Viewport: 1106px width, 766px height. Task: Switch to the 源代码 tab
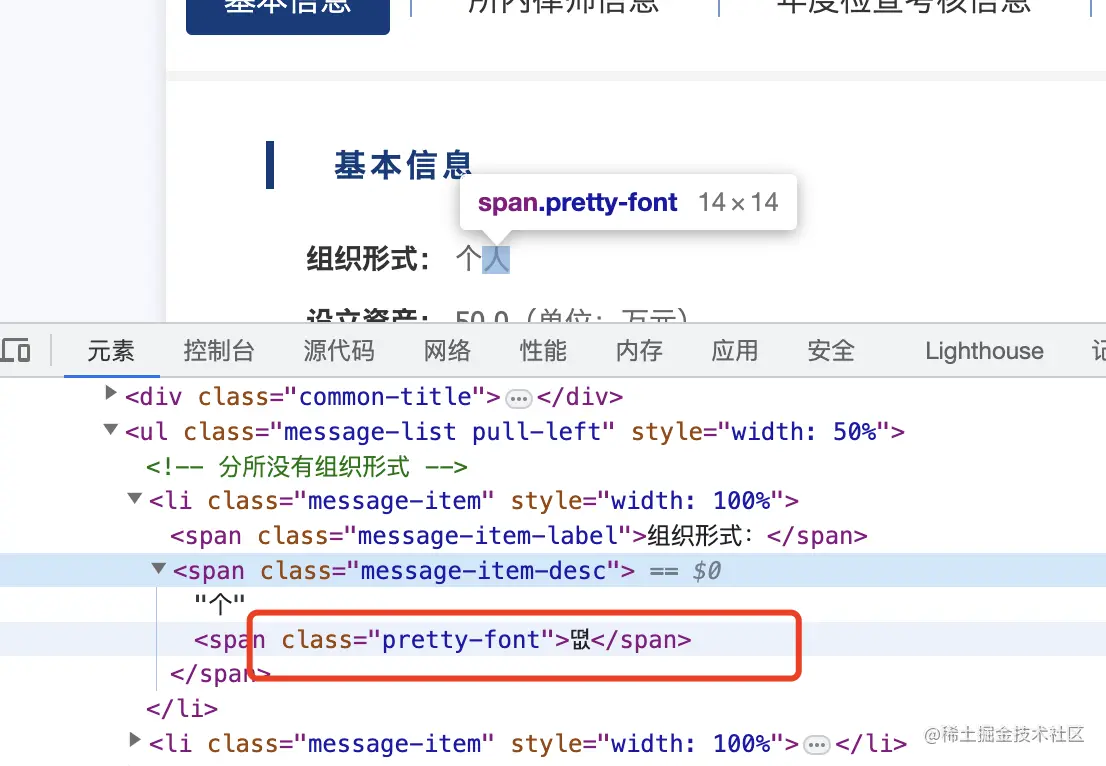point(339,351)
